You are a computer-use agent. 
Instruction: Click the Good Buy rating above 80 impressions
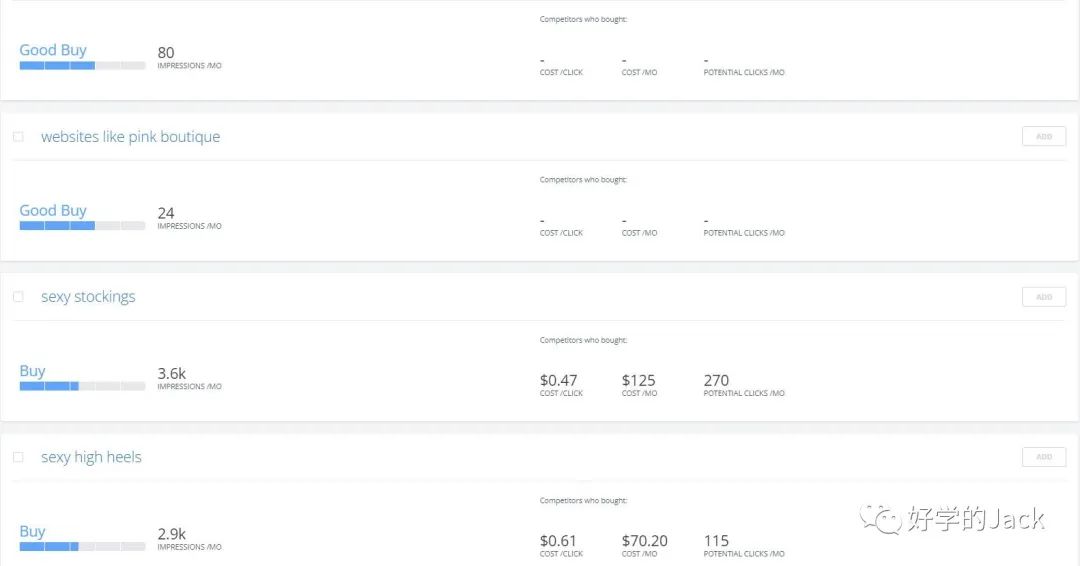pos(53,50)
